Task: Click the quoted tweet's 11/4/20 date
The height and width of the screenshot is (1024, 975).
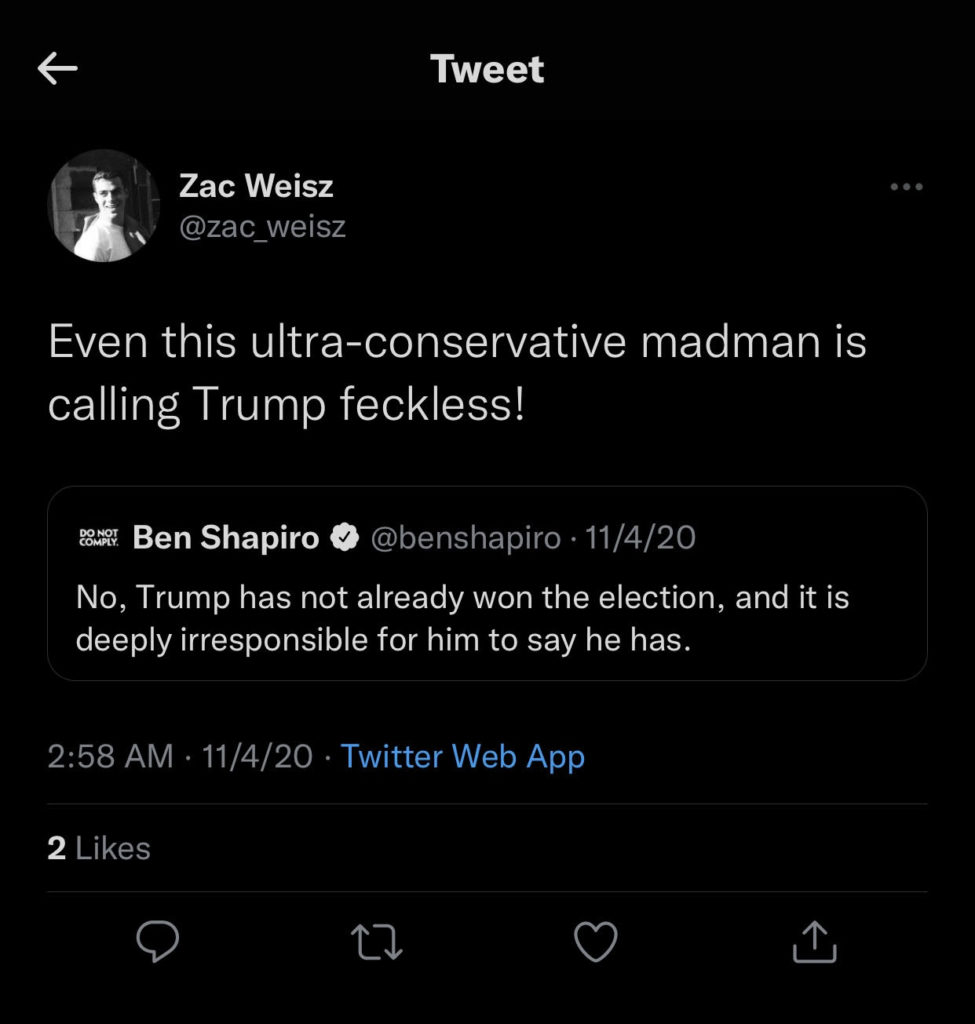Action: 640,538
